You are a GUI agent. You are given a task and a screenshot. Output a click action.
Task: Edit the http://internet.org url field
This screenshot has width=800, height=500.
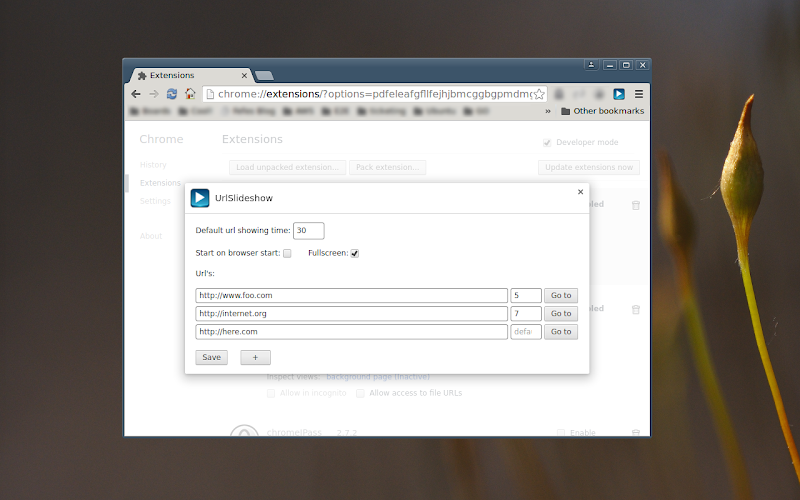click(352, 313)
